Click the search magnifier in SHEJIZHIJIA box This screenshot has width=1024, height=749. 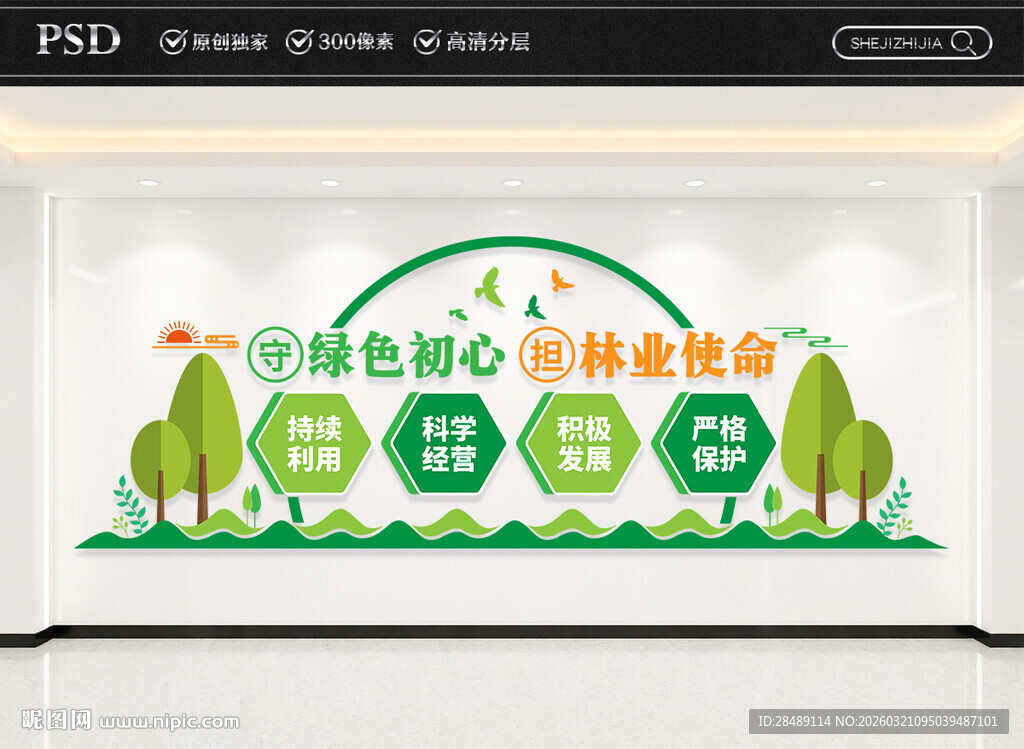tap(963, 43)
